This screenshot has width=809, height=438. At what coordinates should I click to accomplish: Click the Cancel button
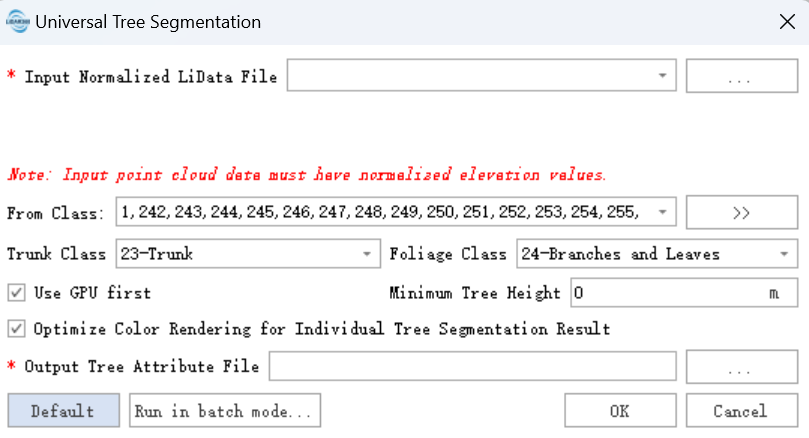[x=741, y=411]
